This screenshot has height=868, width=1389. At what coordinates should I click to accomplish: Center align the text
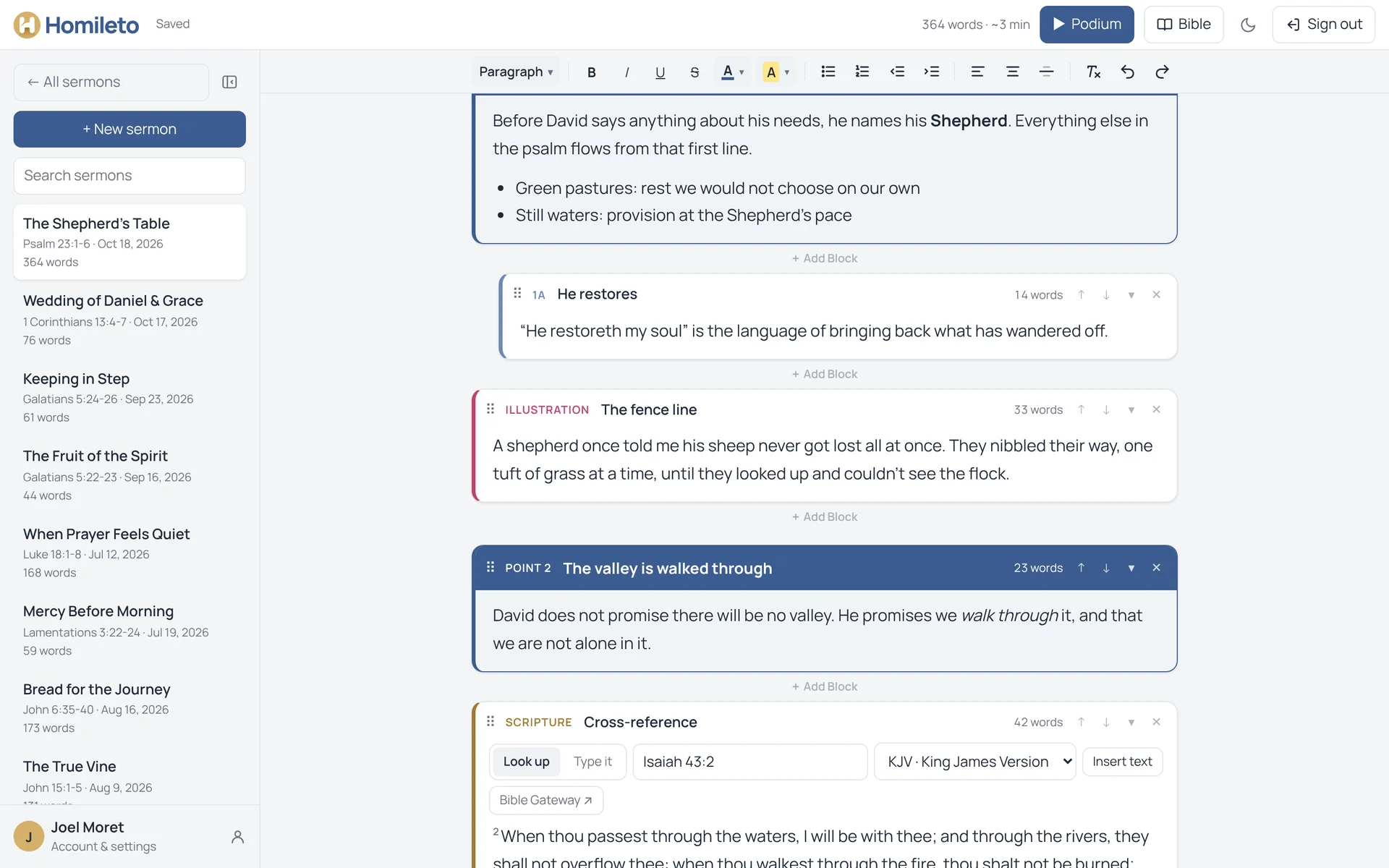click(1012, 72)
